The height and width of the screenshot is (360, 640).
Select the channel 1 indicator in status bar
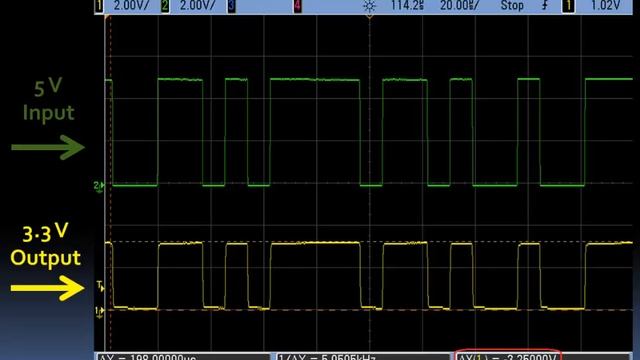tap(99, 6)
